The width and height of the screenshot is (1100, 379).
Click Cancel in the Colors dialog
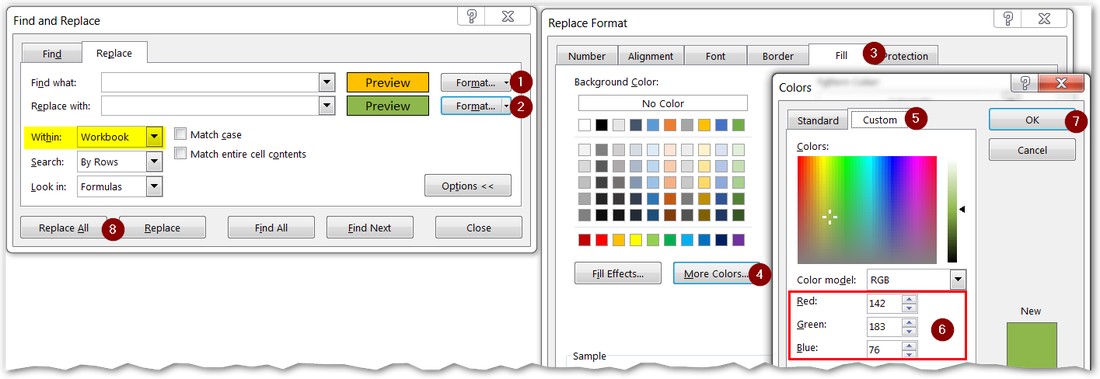(x=1031, y=150)
